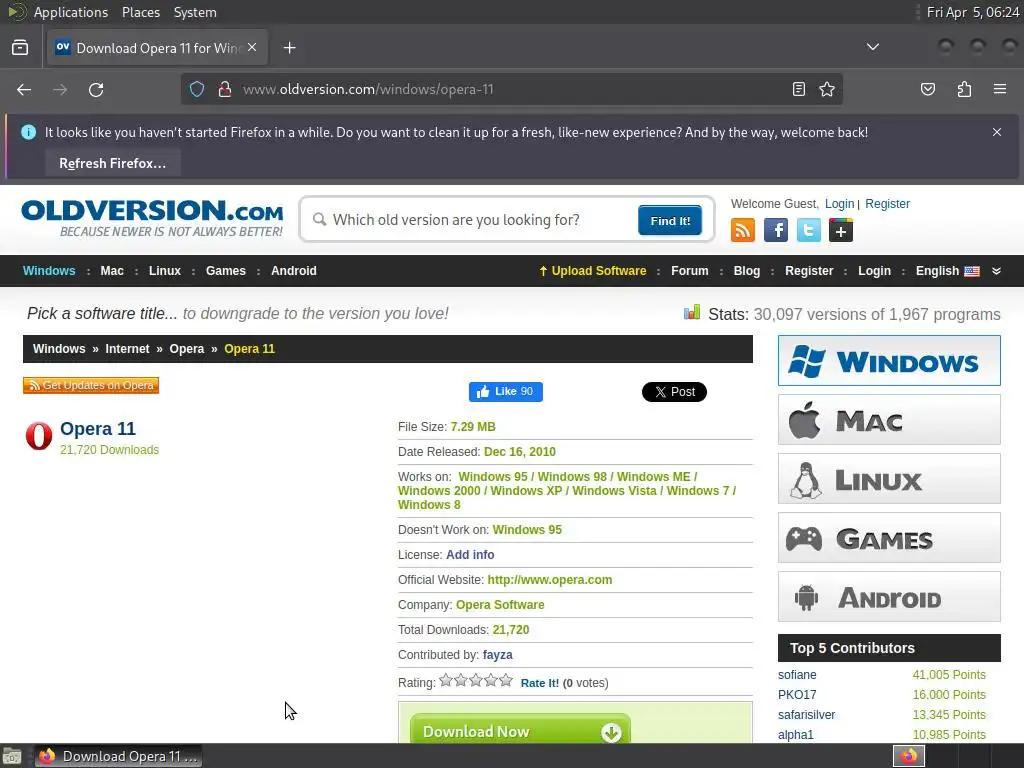Click the Register link beside Welcome Guest

(887, 204)
